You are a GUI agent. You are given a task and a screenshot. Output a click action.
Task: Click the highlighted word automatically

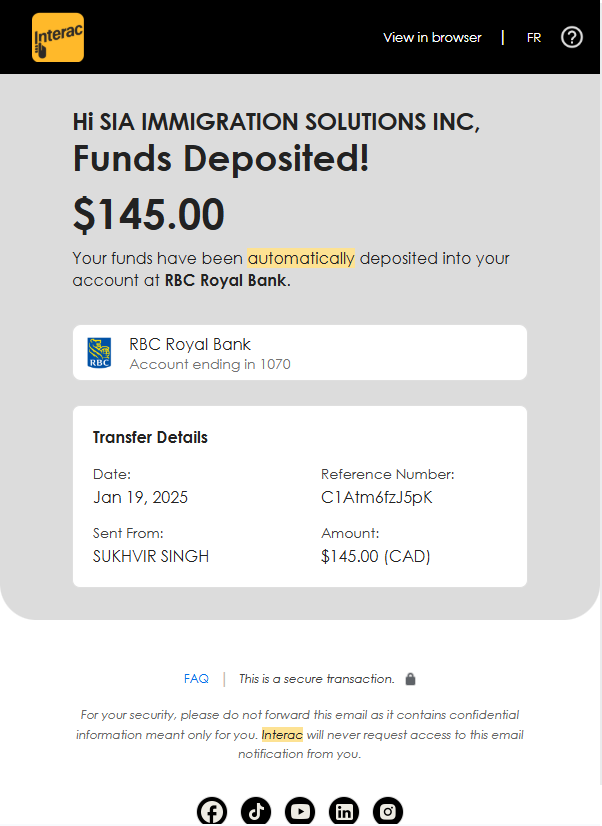click(301, 258)
